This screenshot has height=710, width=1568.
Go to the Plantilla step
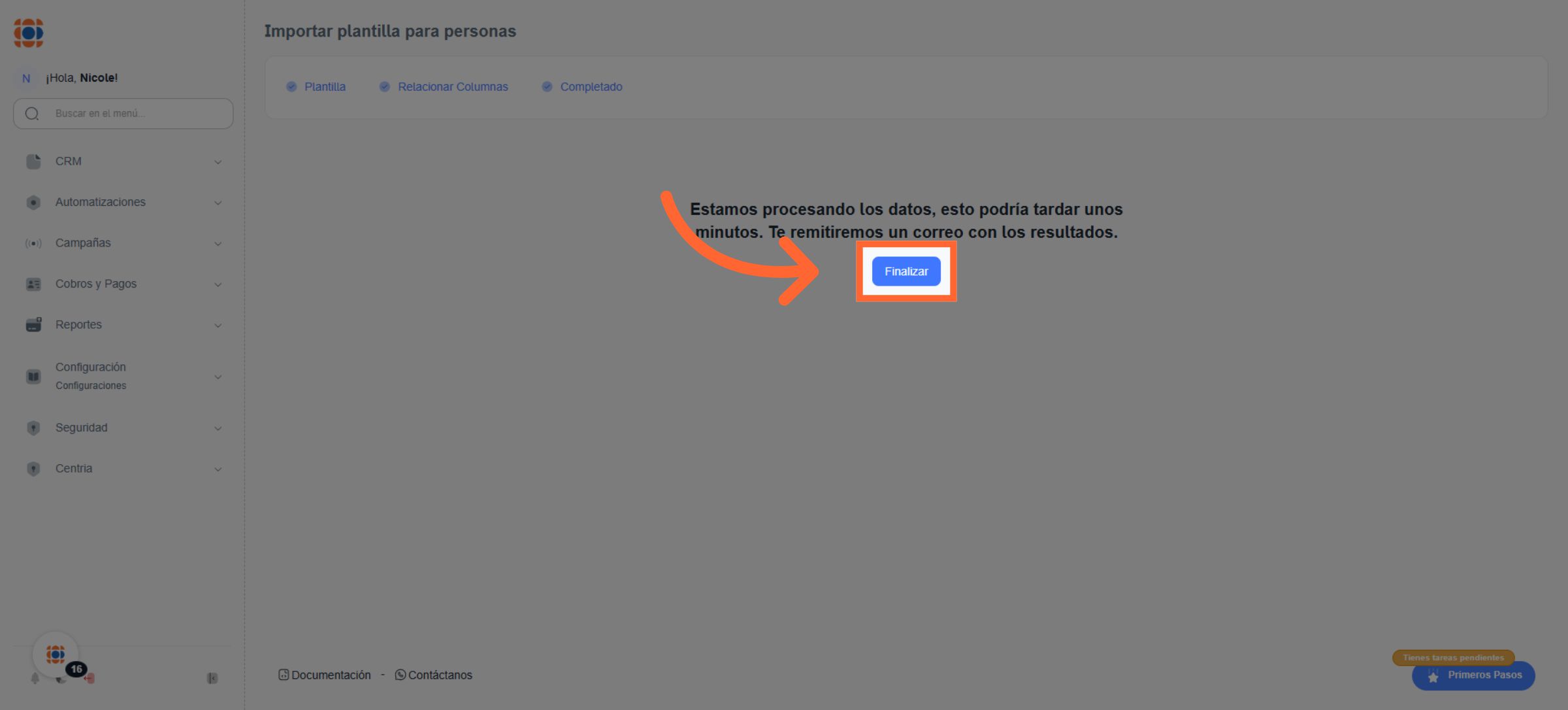pyautogui.click(x=324, y=87)
